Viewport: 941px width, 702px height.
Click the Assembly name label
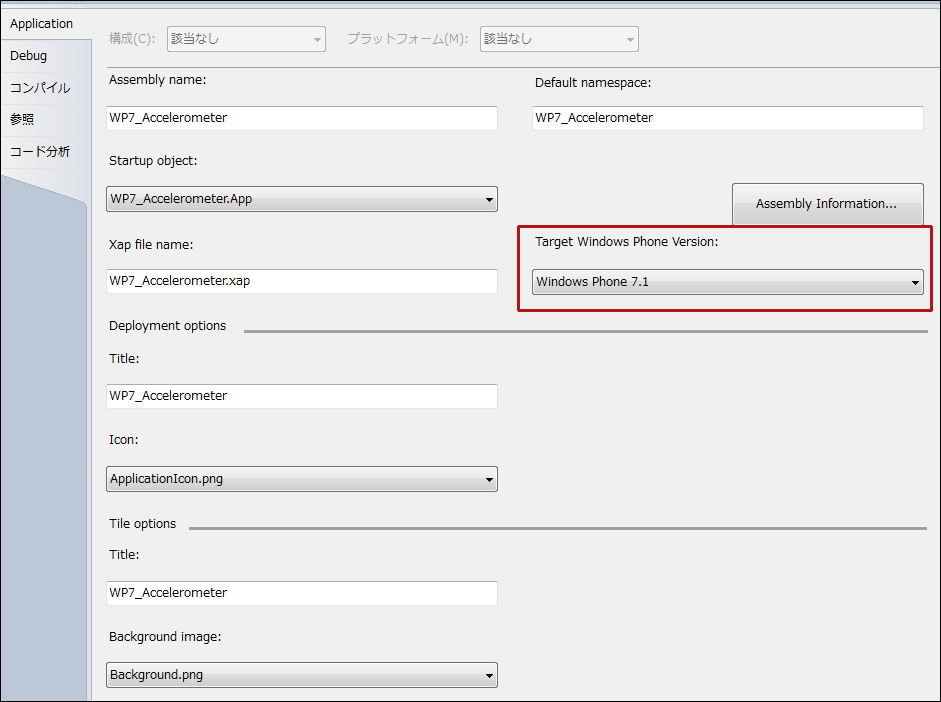coord(157,80)
